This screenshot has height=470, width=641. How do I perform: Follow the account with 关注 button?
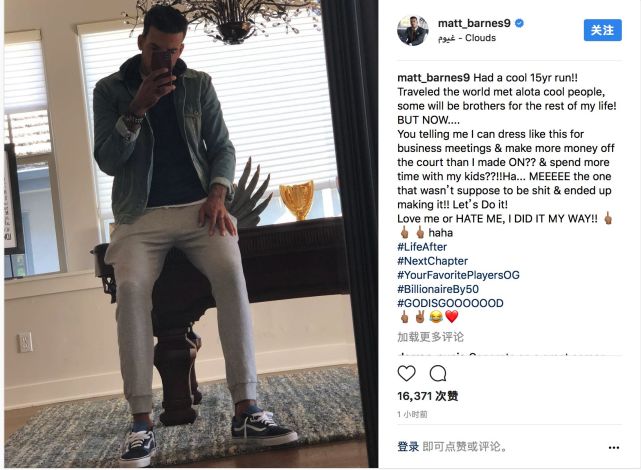[x=603, y=30]
